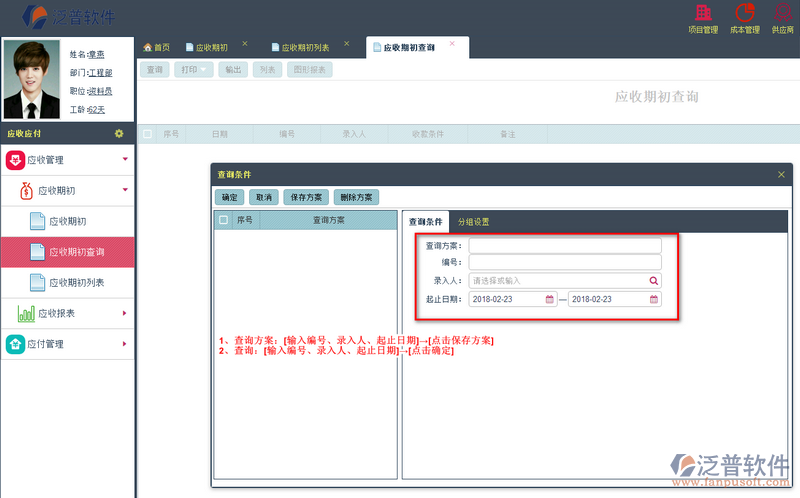This screenshot has height=498, width=800.
Task: Switch to the 首页 tab
Action: pos(157,47)
